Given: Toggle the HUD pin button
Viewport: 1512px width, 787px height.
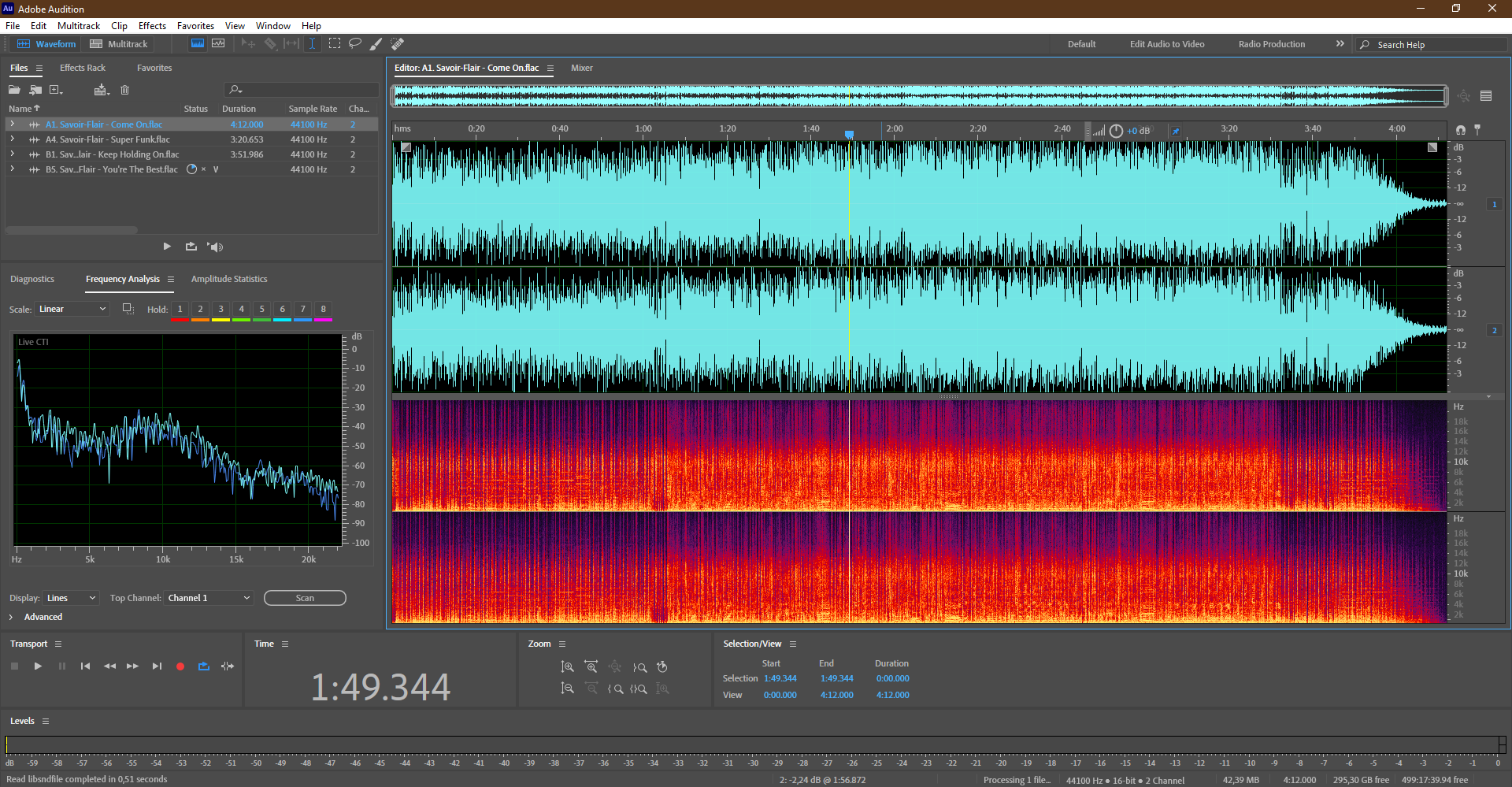Looking at the screenshot, I should pos(1176,131).
